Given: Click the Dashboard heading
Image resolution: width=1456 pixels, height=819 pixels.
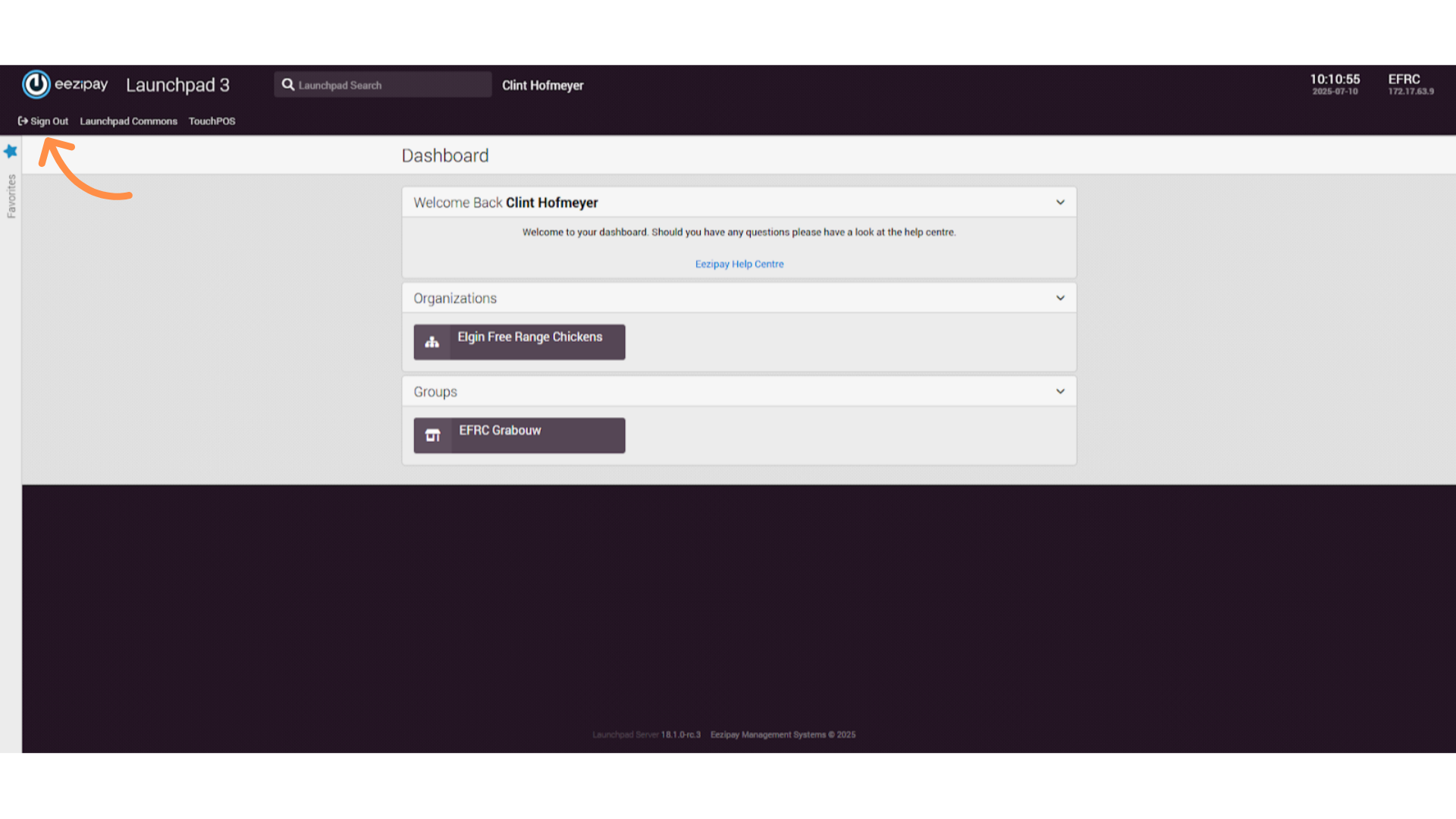Looking at the screenshot, I should [x=445, y=155].
